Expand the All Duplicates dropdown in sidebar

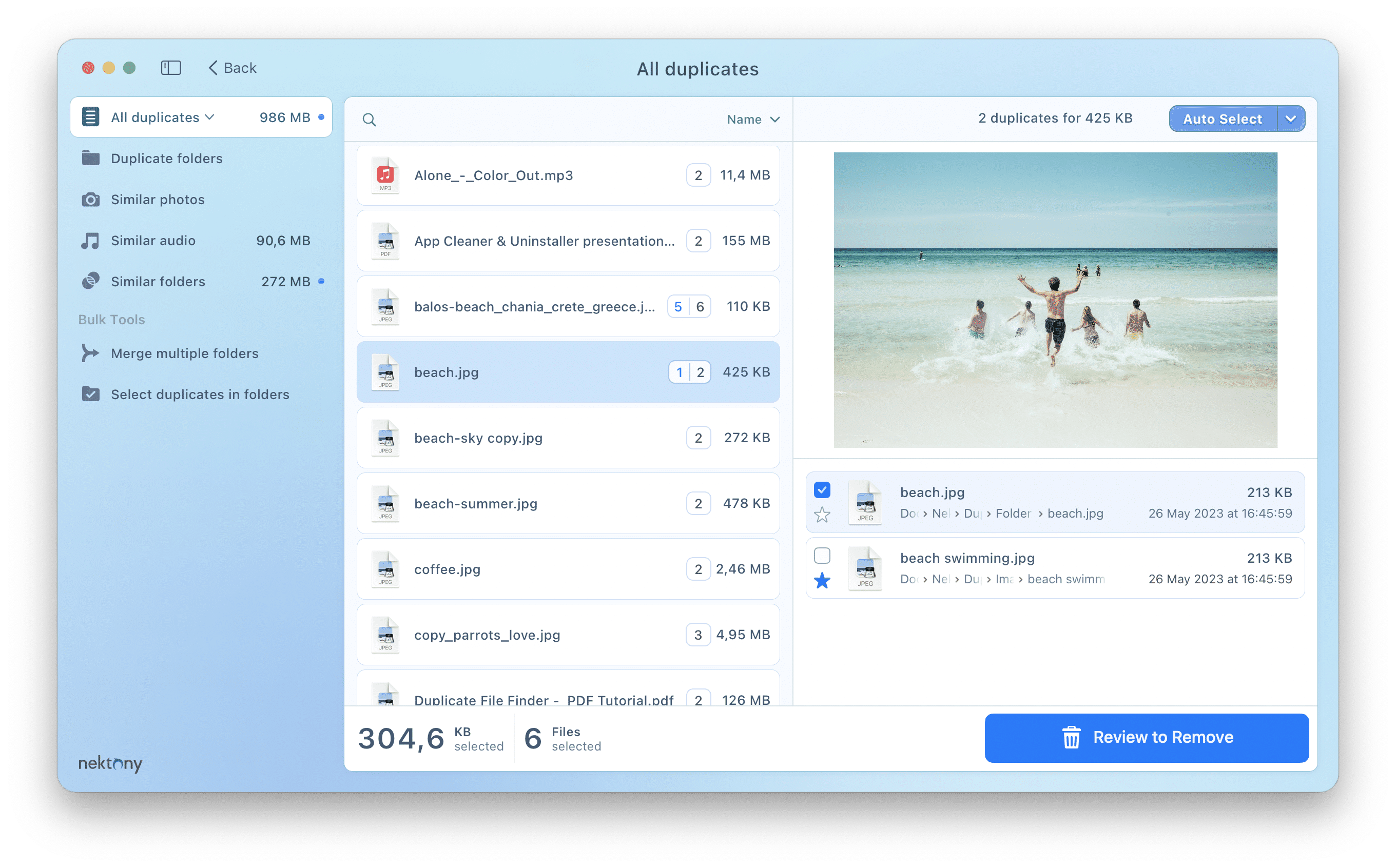[x=210, y=118]
